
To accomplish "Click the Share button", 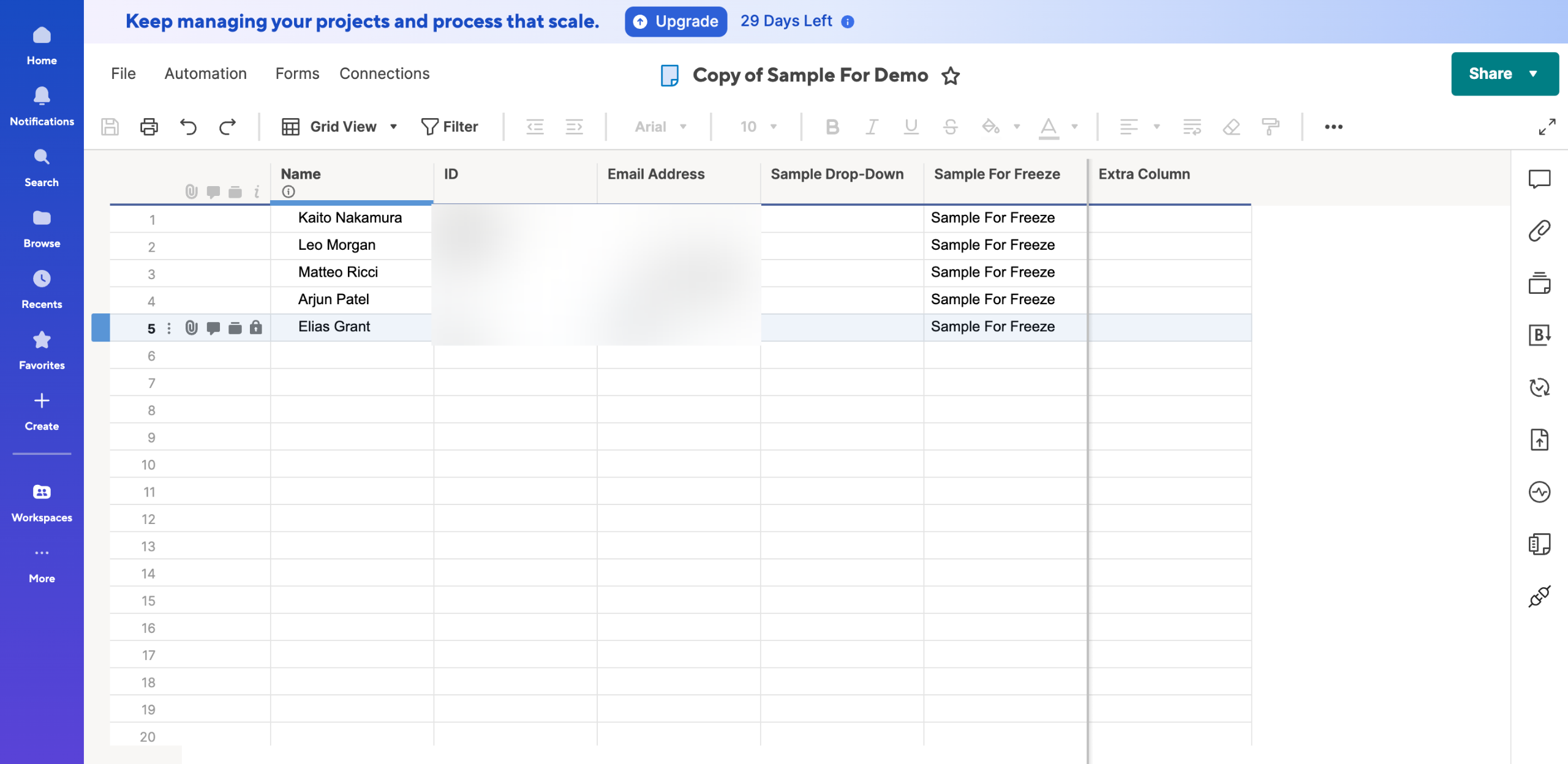I will tap(1505, 73).
